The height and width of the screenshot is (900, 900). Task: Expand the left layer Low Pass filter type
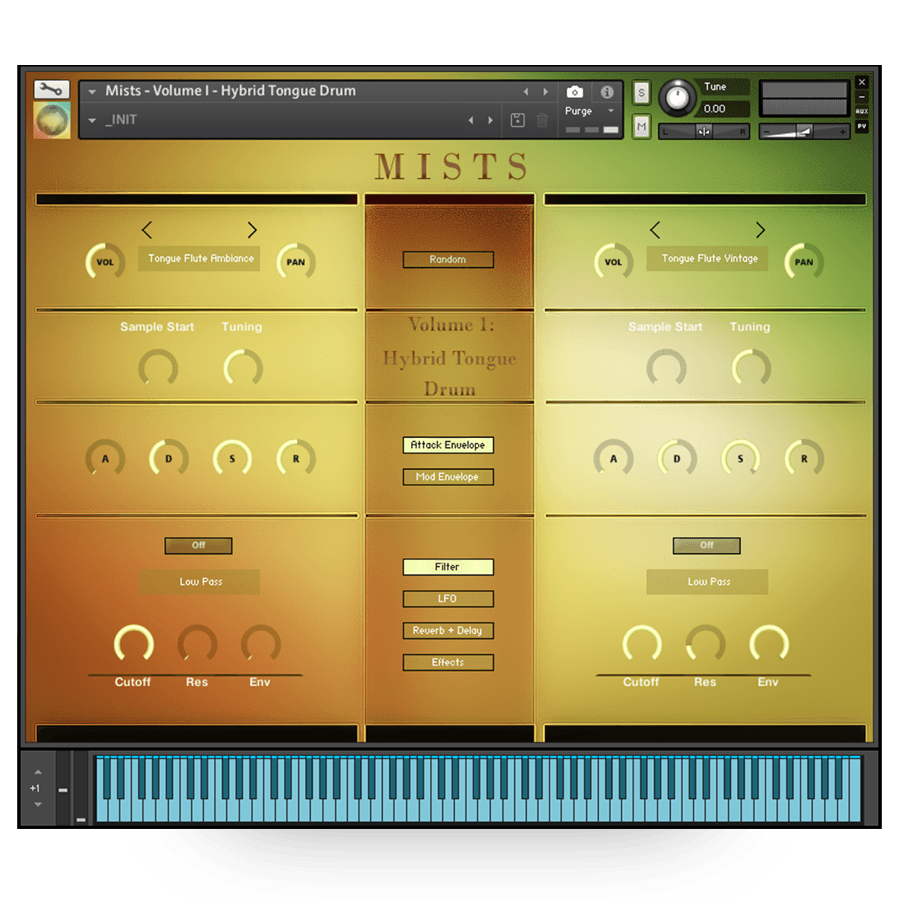click(x=200, y=582)
